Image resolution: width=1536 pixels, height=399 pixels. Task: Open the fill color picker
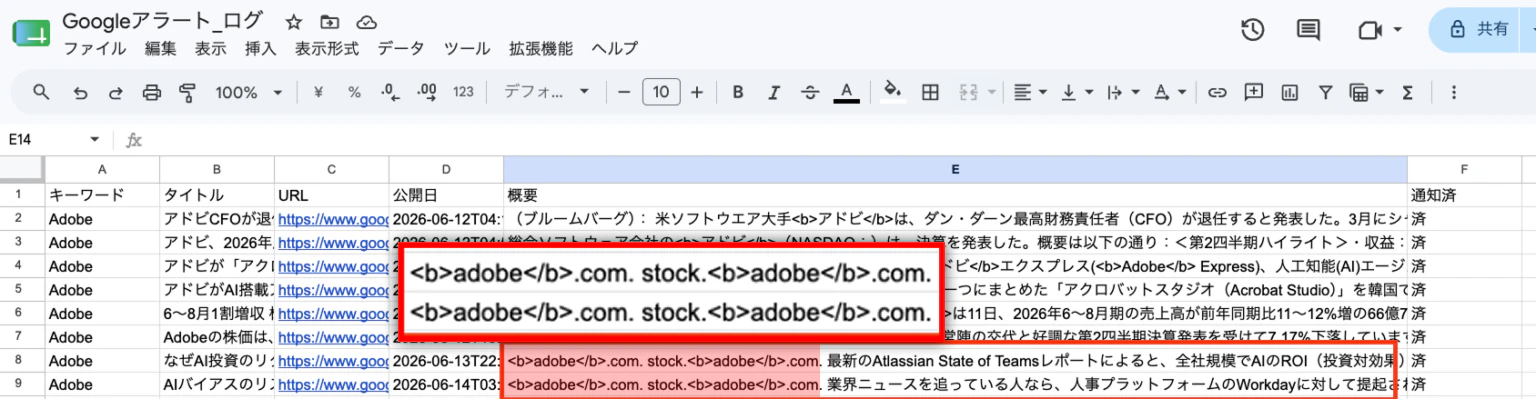[x=893, y=92]
